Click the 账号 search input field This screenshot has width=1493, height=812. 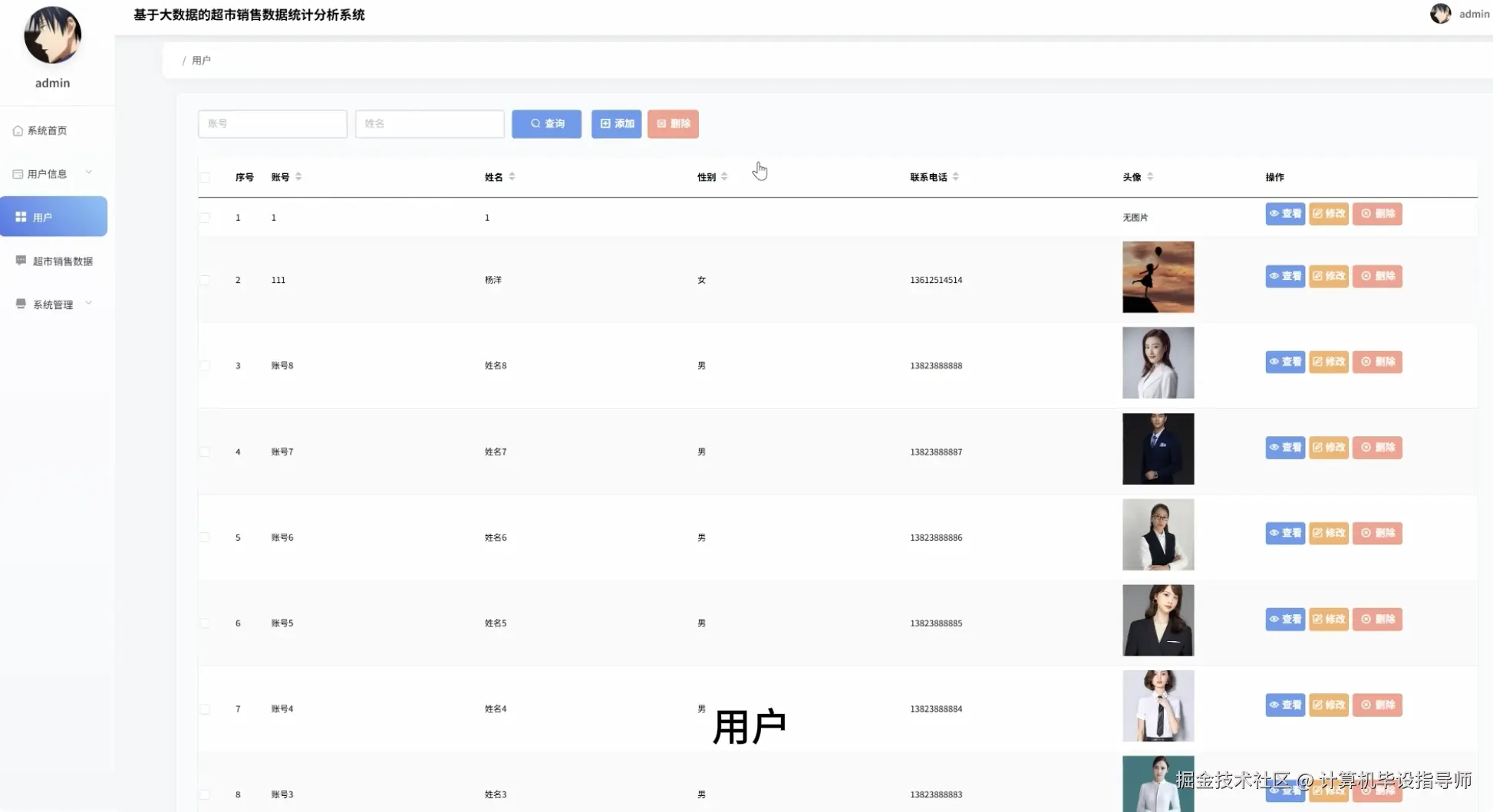[x=272, y=123]
